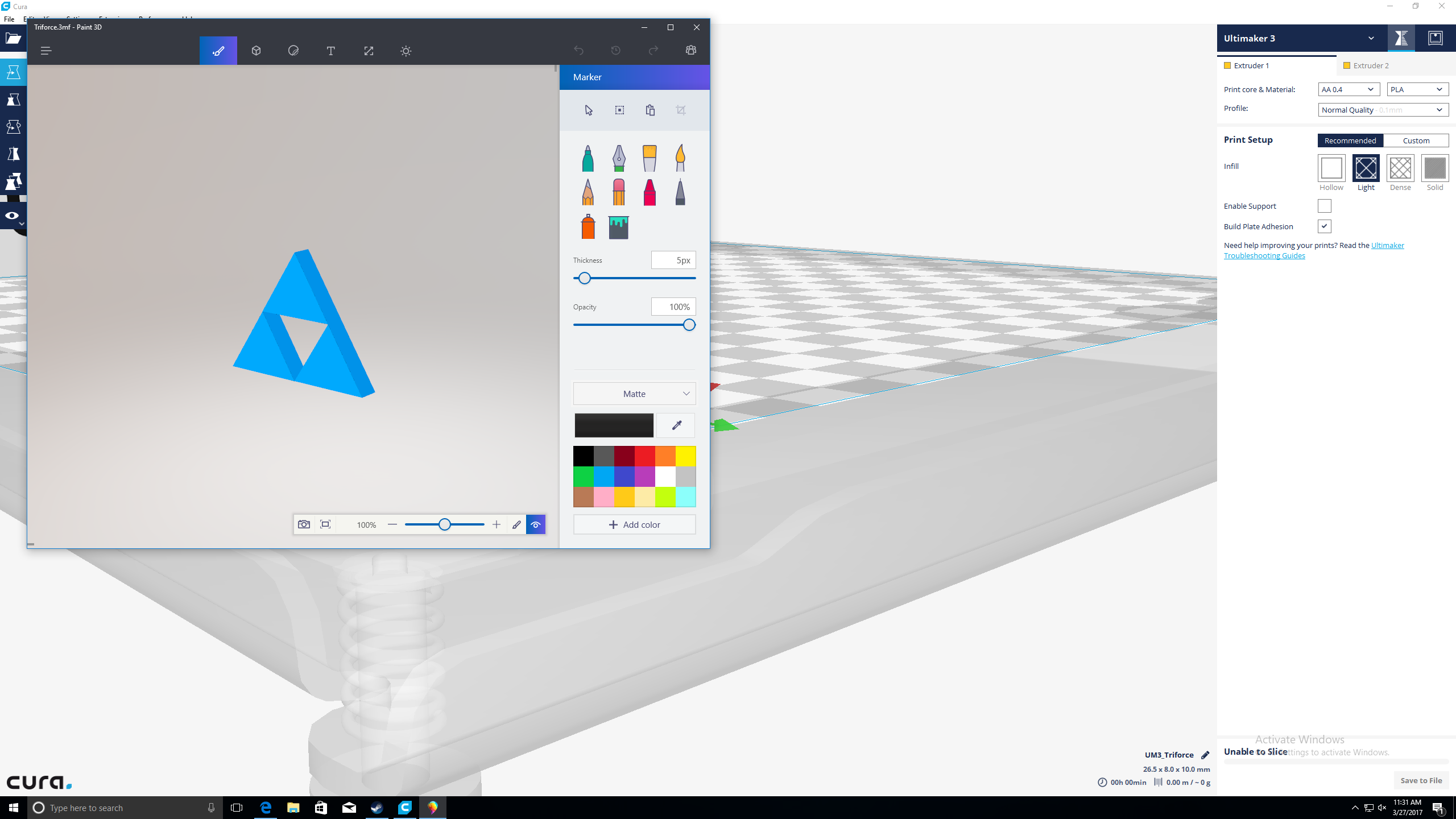The height and width of the screenshot is (819, 1456).
Task: Click the zoom slider handle
Action: click(x=445, y=524)
